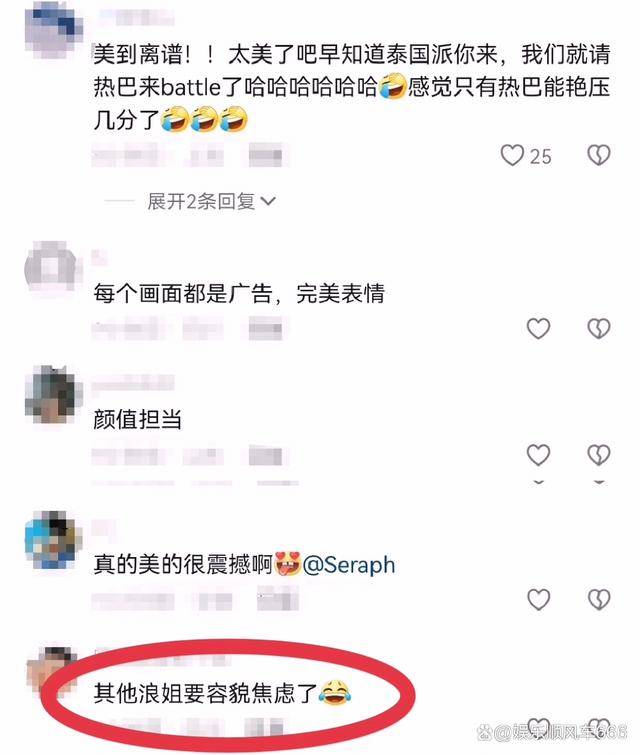Like the 颜值担当 comment
This screenshot has width=640, height=755.
point(538,455)
